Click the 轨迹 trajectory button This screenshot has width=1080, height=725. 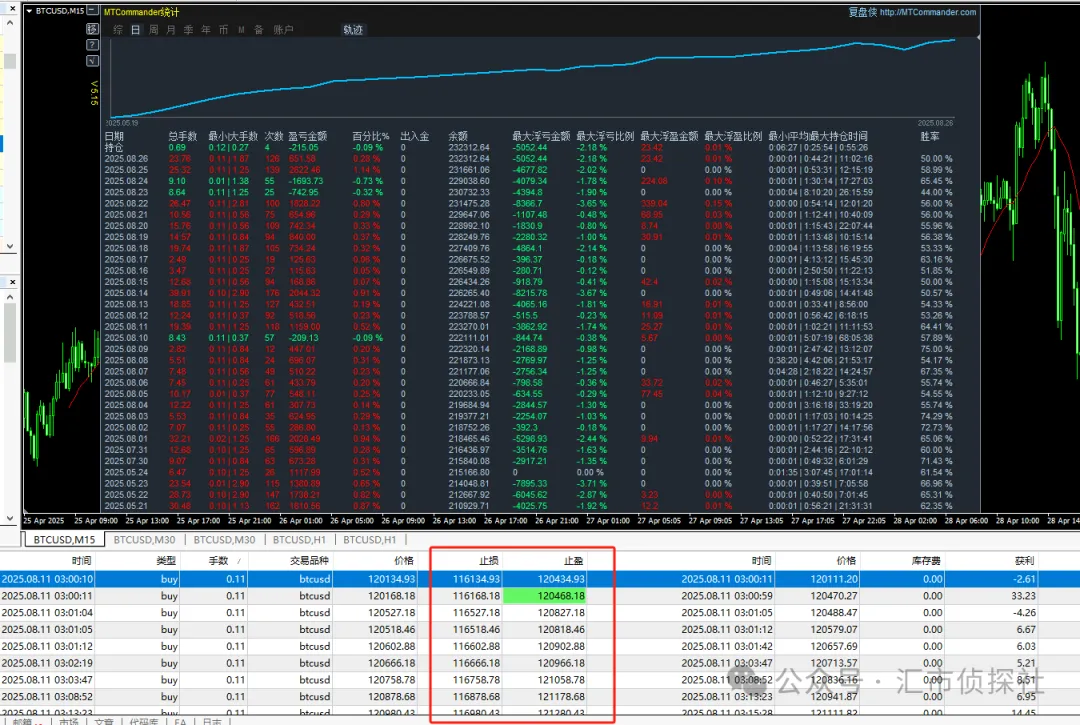[x=353, y=30]
